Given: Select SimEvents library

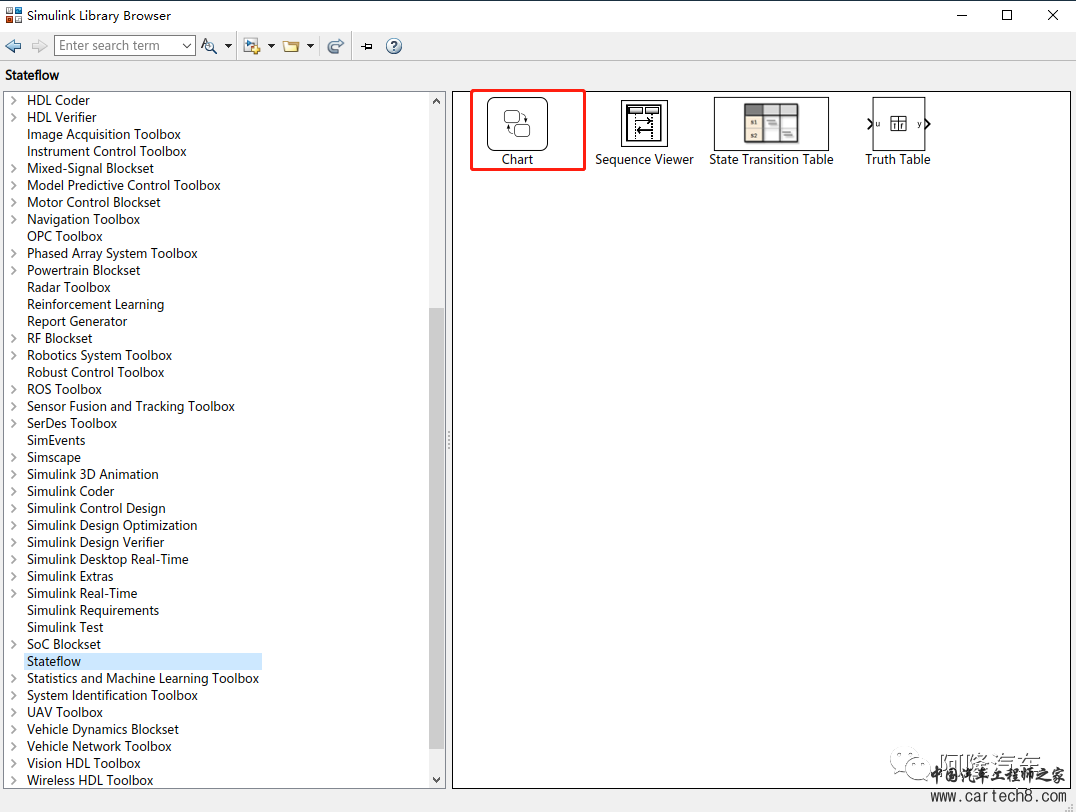Looking at the screenshot, I should (56, 441).
